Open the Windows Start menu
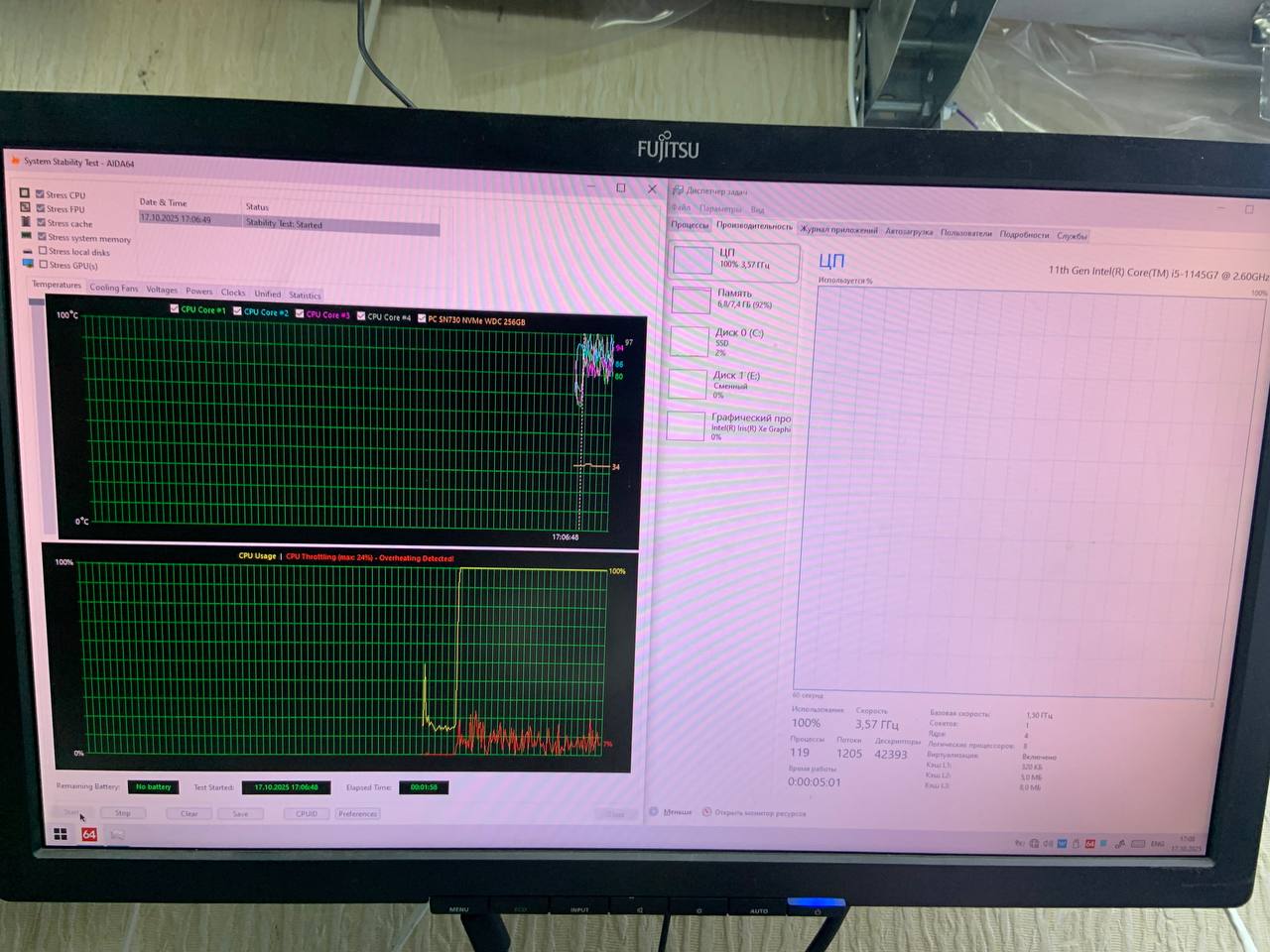 tap(61, 834)
